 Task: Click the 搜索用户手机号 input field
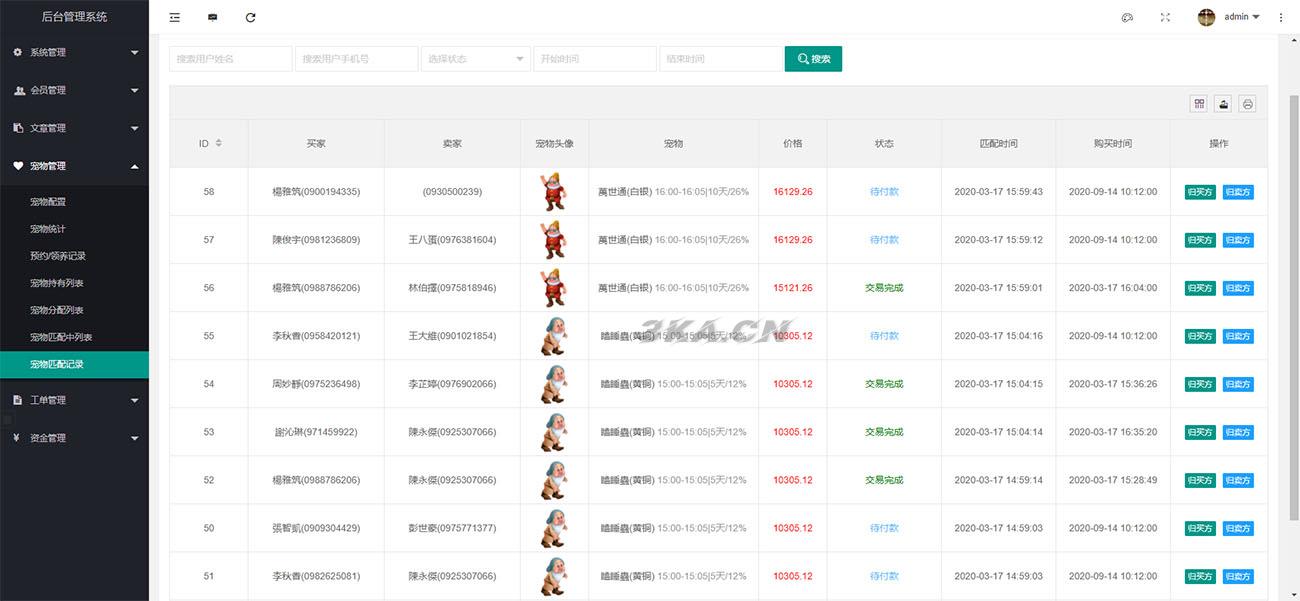pyautogui.click(x=356, y=59)
